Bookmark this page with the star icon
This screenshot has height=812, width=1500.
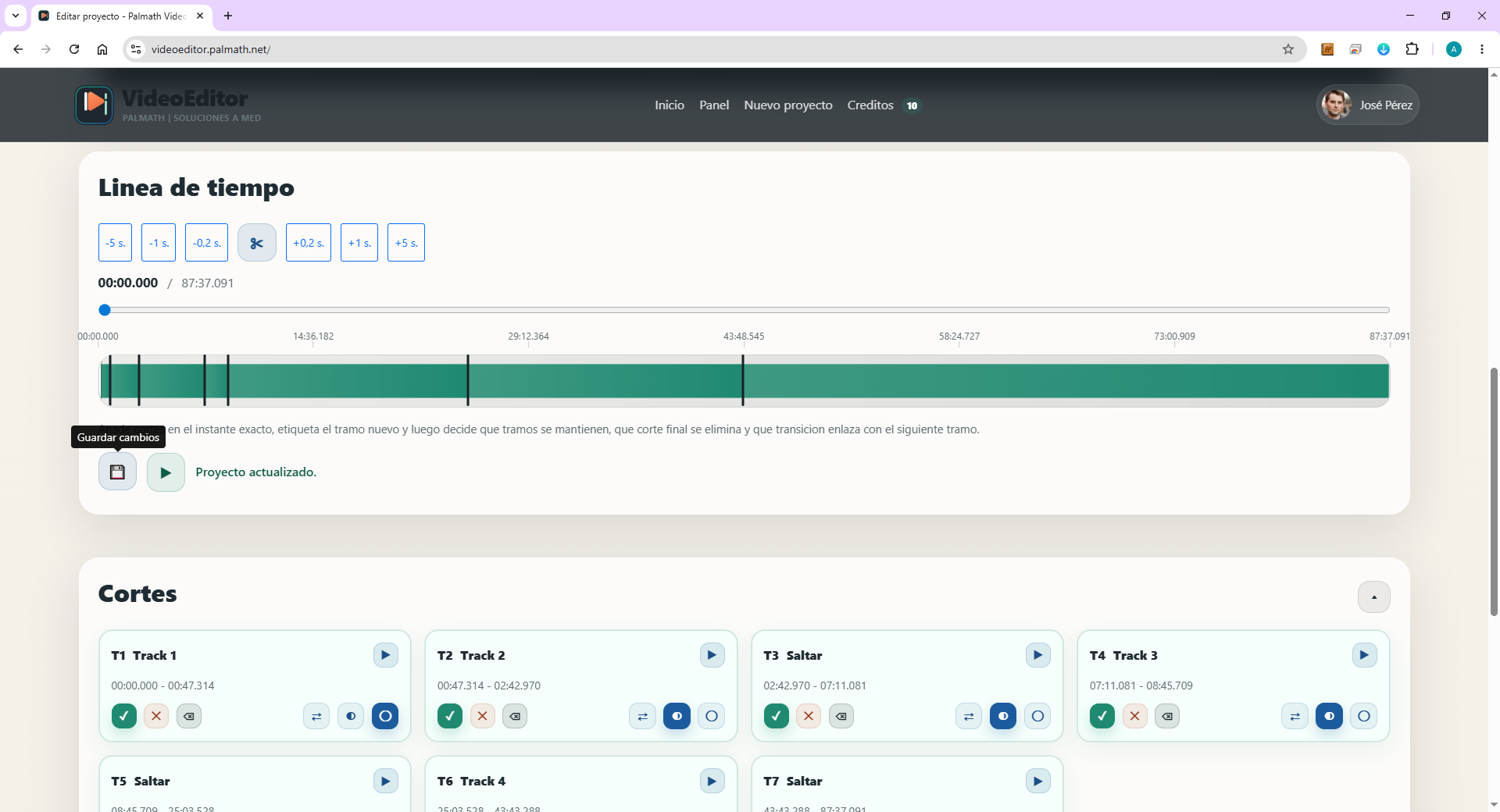click(x=1288, y=49)
